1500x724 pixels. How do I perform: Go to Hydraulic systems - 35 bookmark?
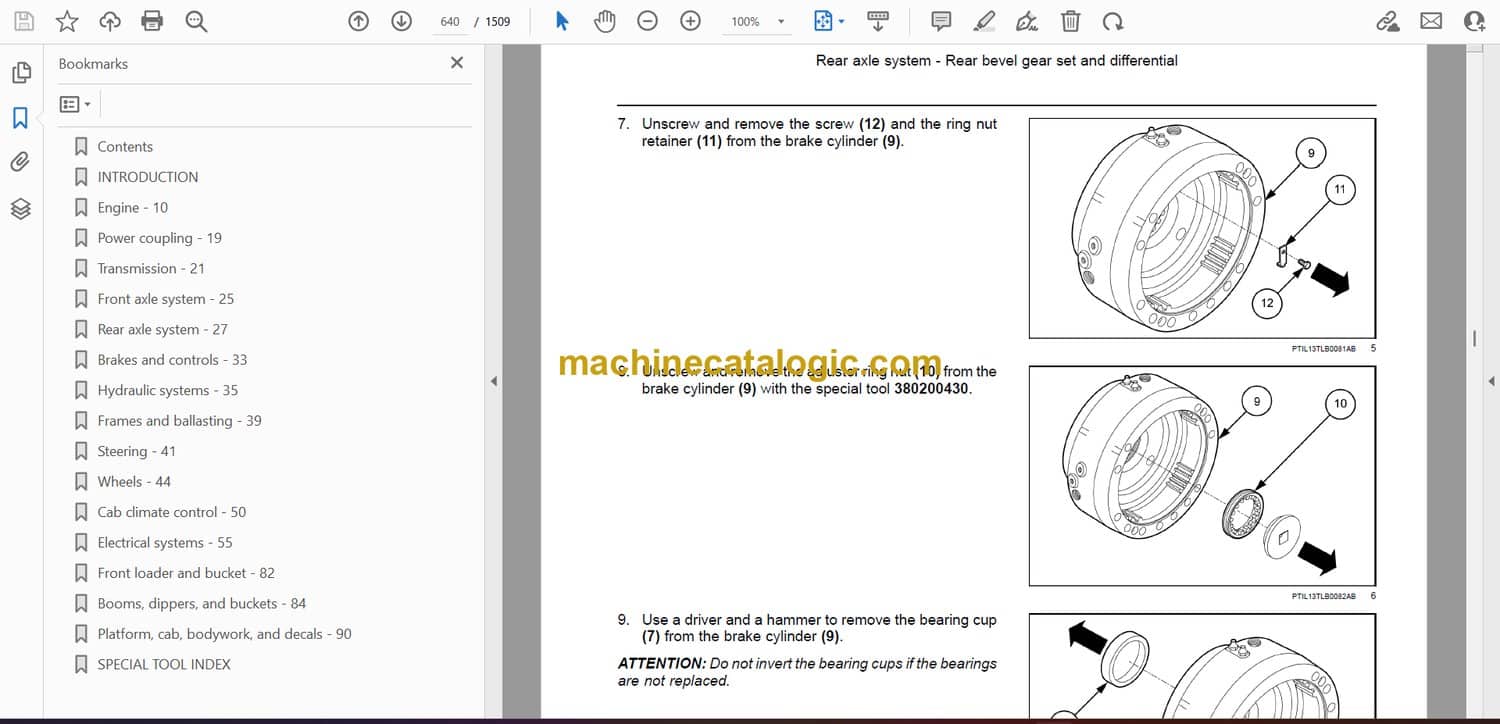168,390
